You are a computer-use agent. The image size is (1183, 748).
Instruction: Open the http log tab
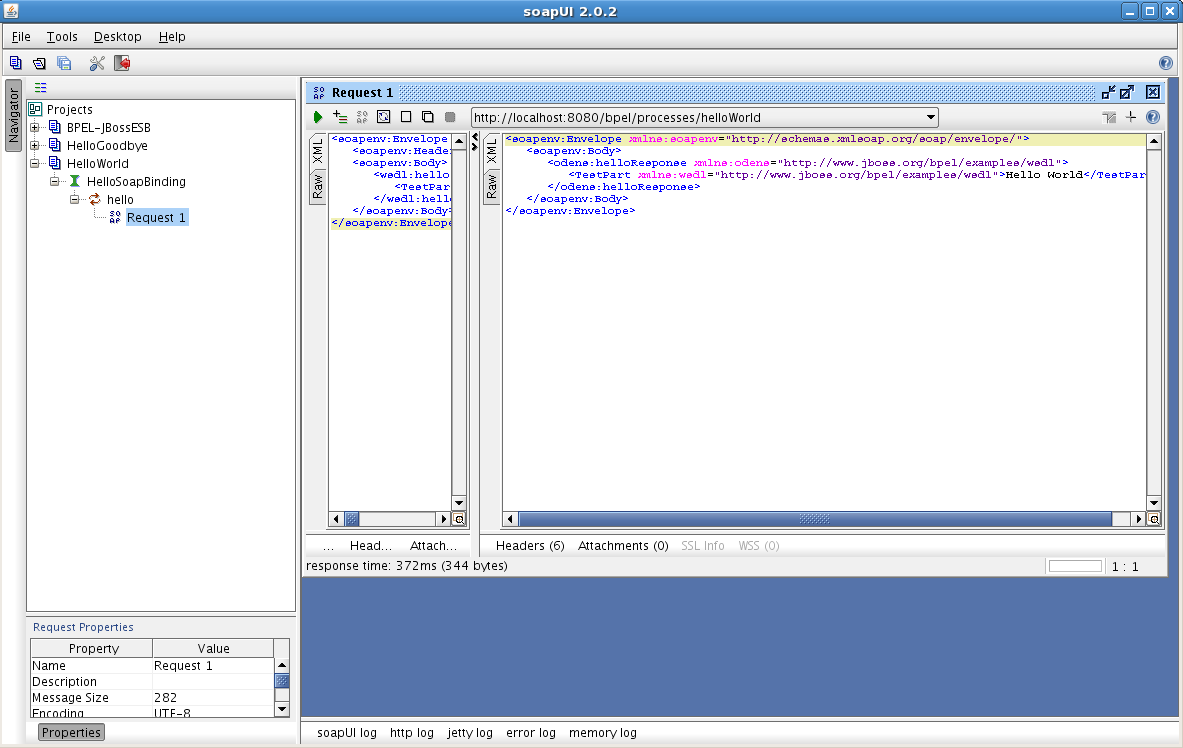(412, 733)
